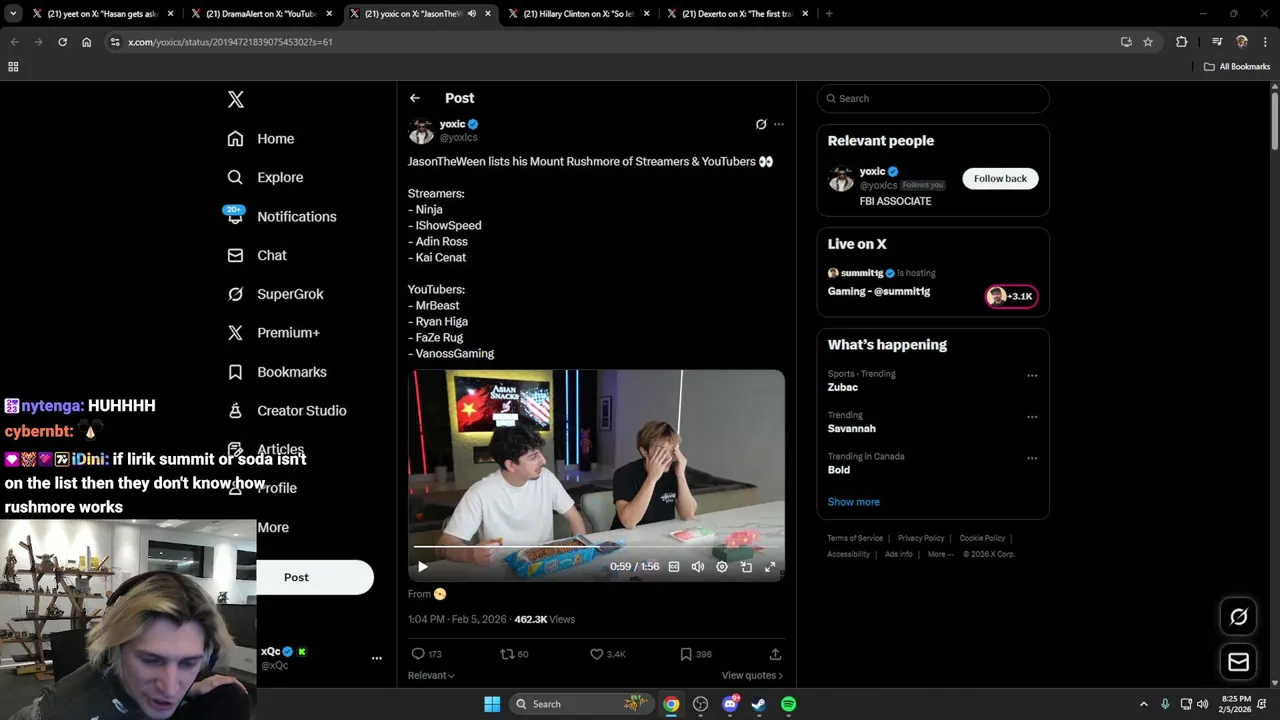The height and width of the screenshot is (720, 1280).
Task: Click the video progress bar
Action: click(x=596, y=547)
